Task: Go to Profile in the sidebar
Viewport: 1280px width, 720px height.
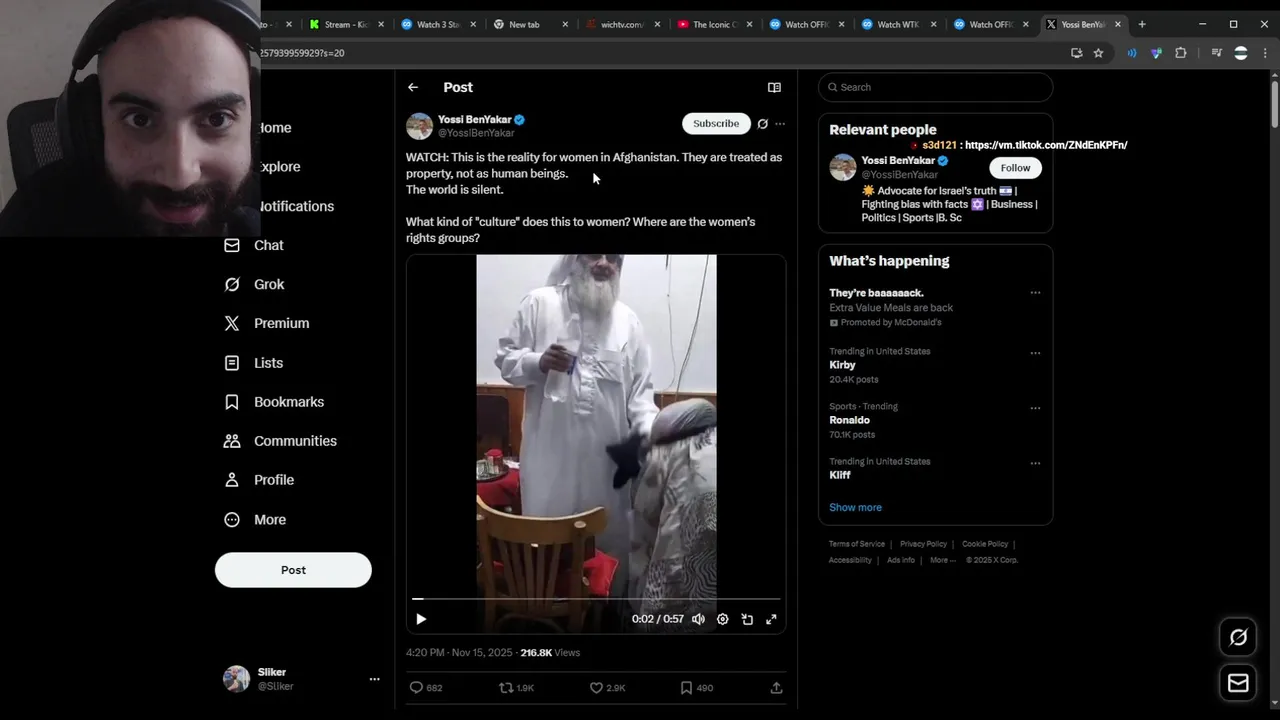Action: [260, 480]
